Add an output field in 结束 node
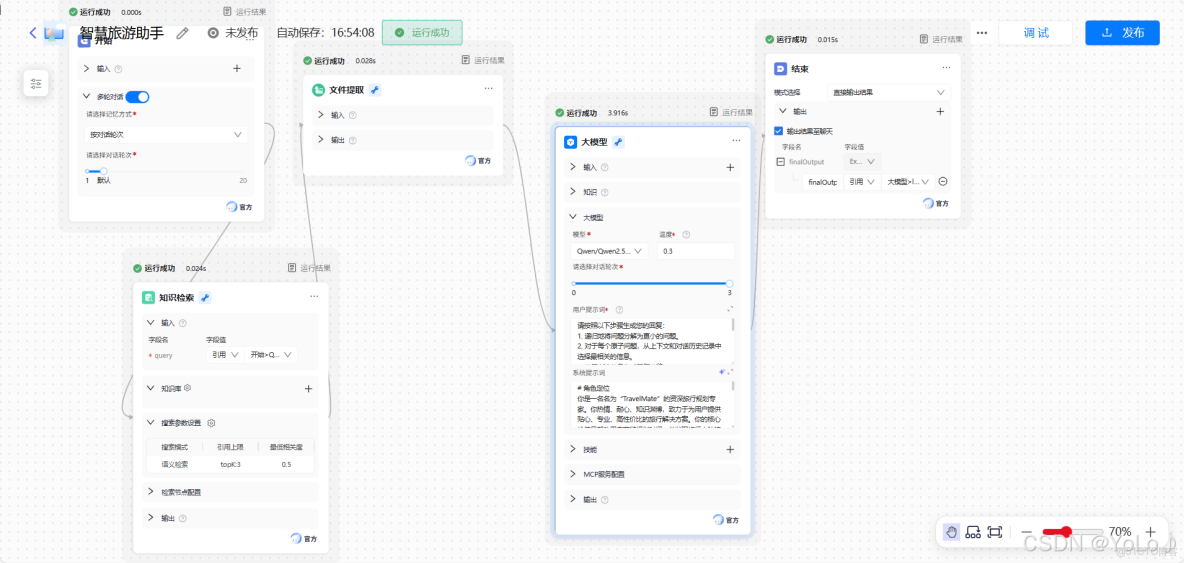Image resolution: width=1184 pixels, height=563 pixels. point(940,112)
